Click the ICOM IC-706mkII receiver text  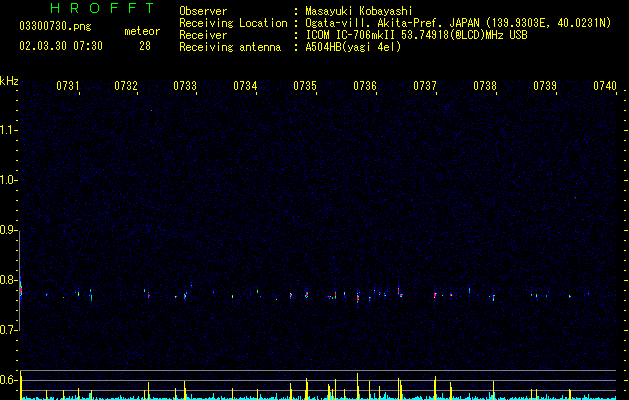tap(416, 35)
